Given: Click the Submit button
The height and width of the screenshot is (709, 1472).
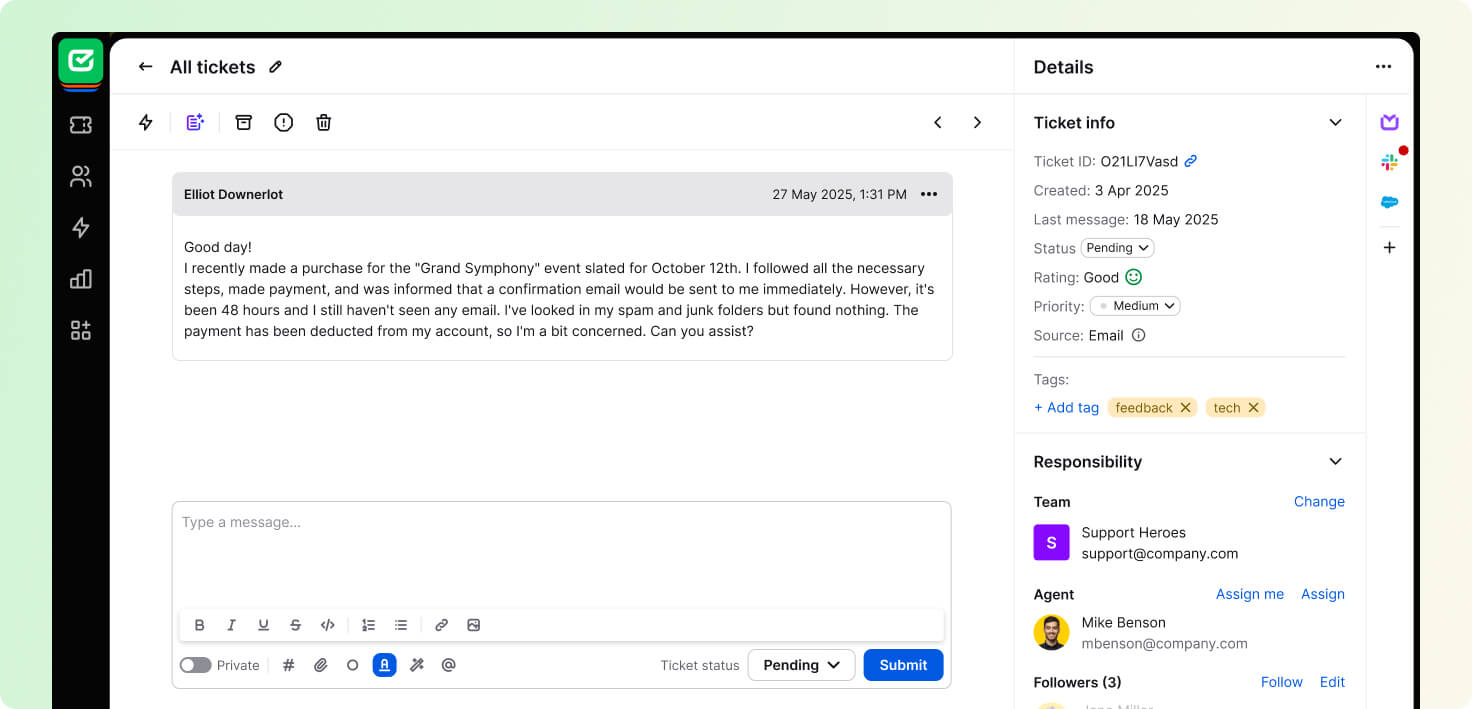Looking at the screenshot, I should click(x=903, y=665).
